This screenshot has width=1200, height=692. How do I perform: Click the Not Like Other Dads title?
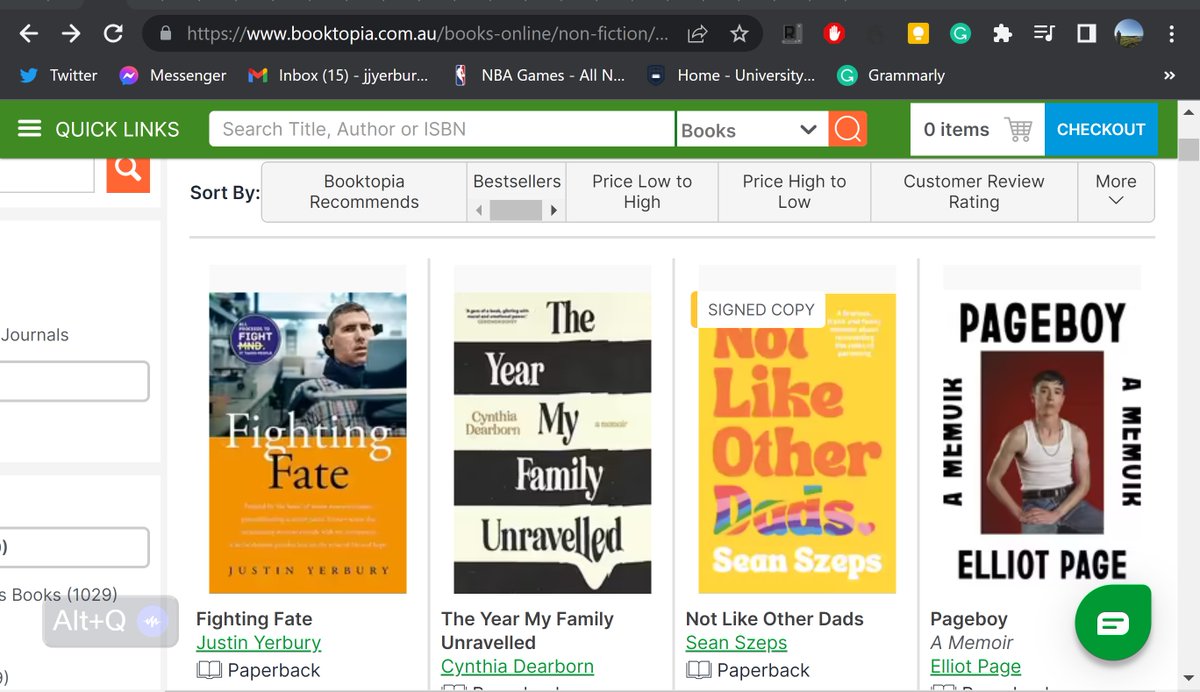tap(775, 619)
